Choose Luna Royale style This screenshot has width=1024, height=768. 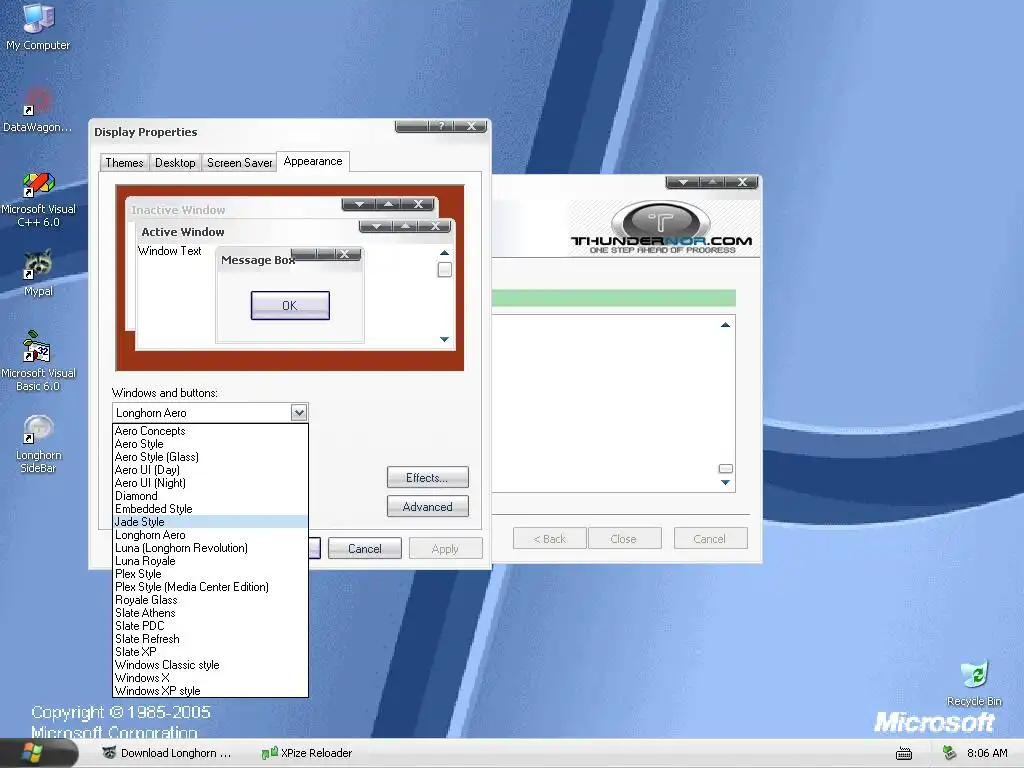coord(210,561)
